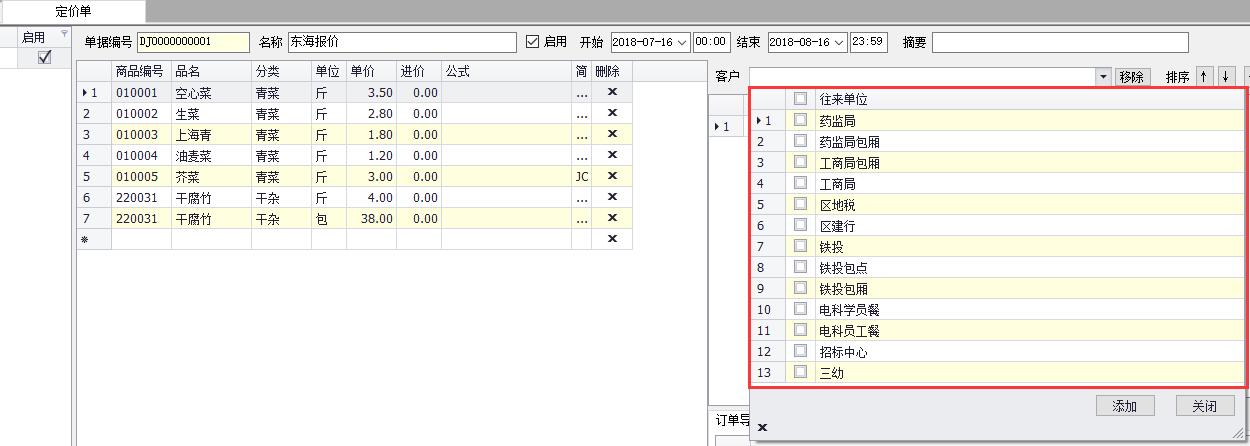This screenshot has width=1250, height=446.
Task: Select the 铁投 row text
Action: click(x=831, y=246)
